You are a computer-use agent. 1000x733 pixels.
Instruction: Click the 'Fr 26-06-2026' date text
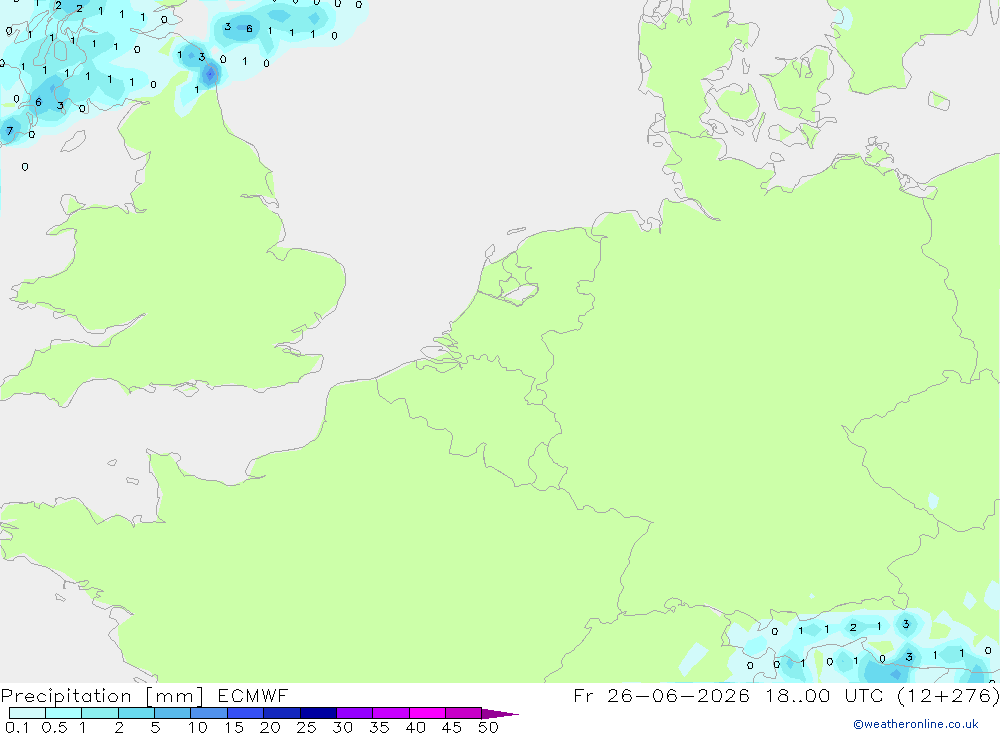click(661, 695)
